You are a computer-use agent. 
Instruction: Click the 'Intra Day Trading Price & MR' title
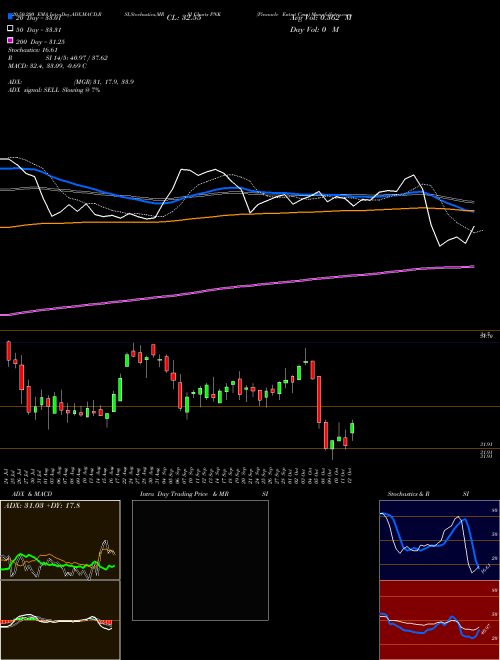[184, 494]
